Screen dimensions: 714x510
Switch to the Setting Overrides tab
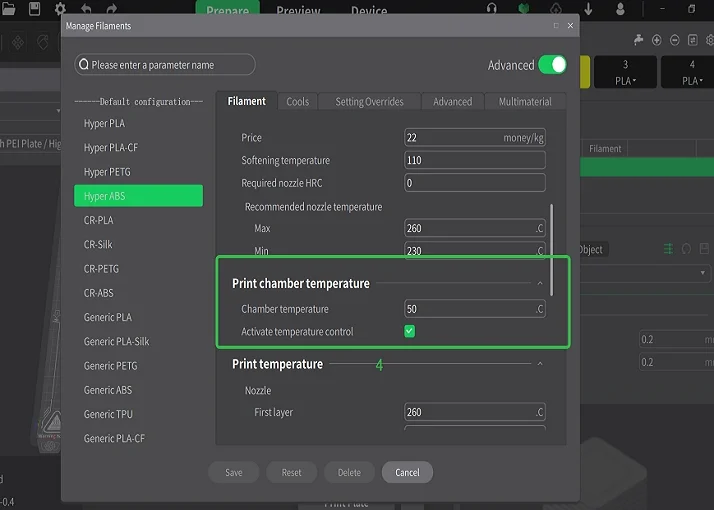(x=369, y=102)
